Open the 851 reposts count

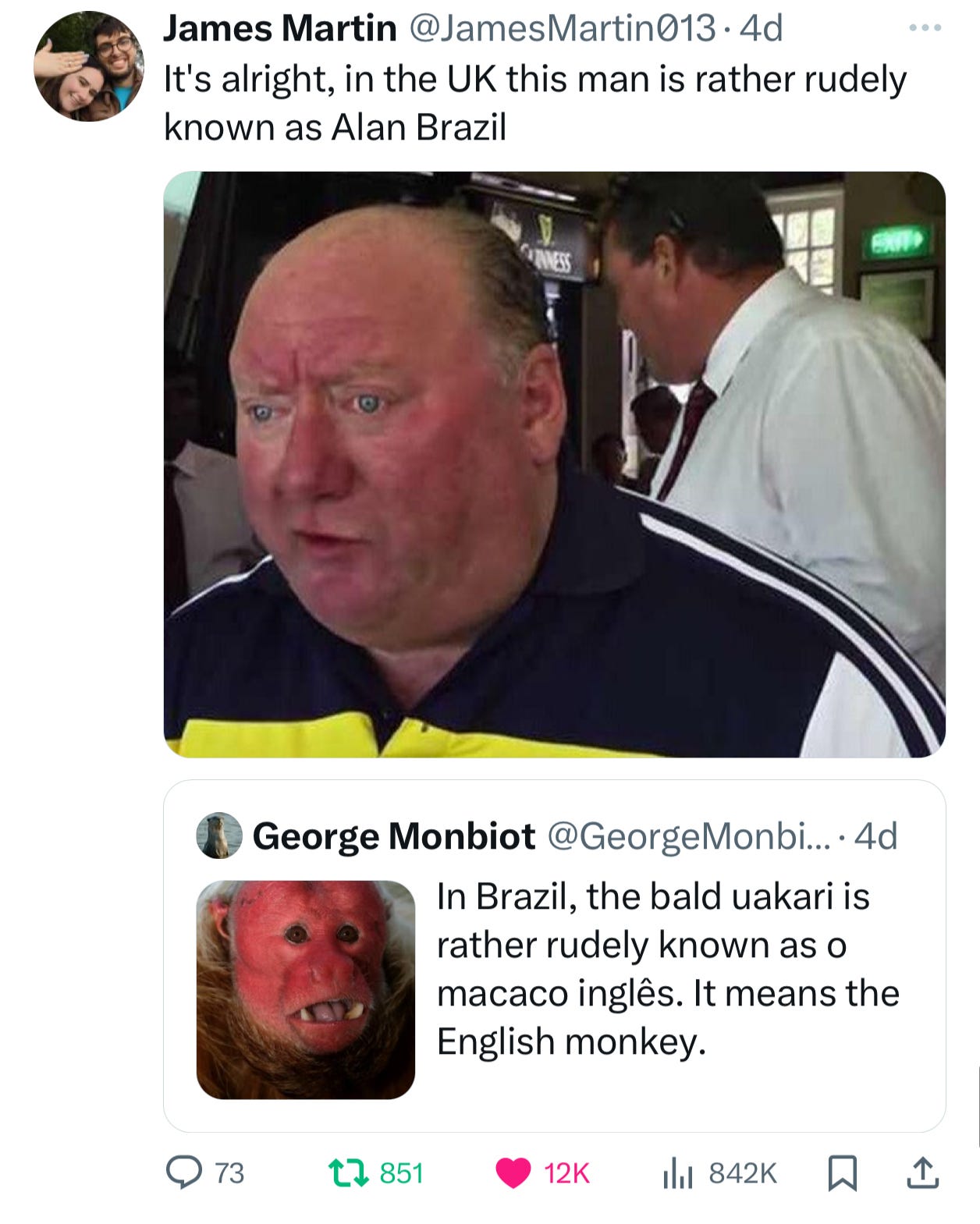click(402, 1173)
